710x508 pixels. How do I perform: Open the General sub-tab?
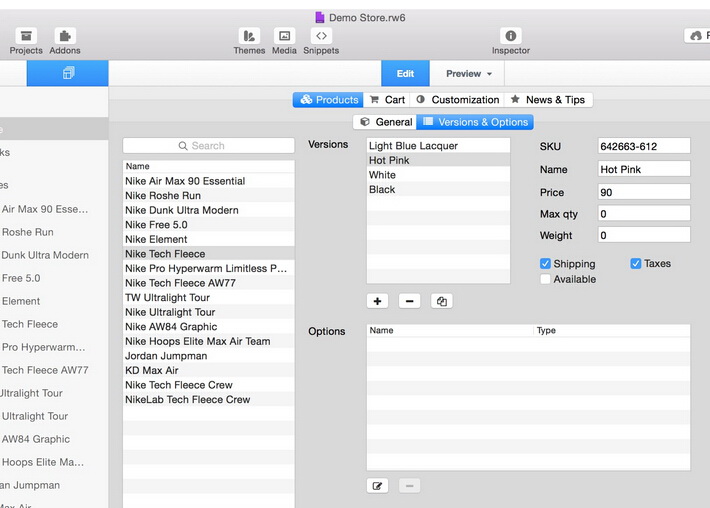(385, 122)
